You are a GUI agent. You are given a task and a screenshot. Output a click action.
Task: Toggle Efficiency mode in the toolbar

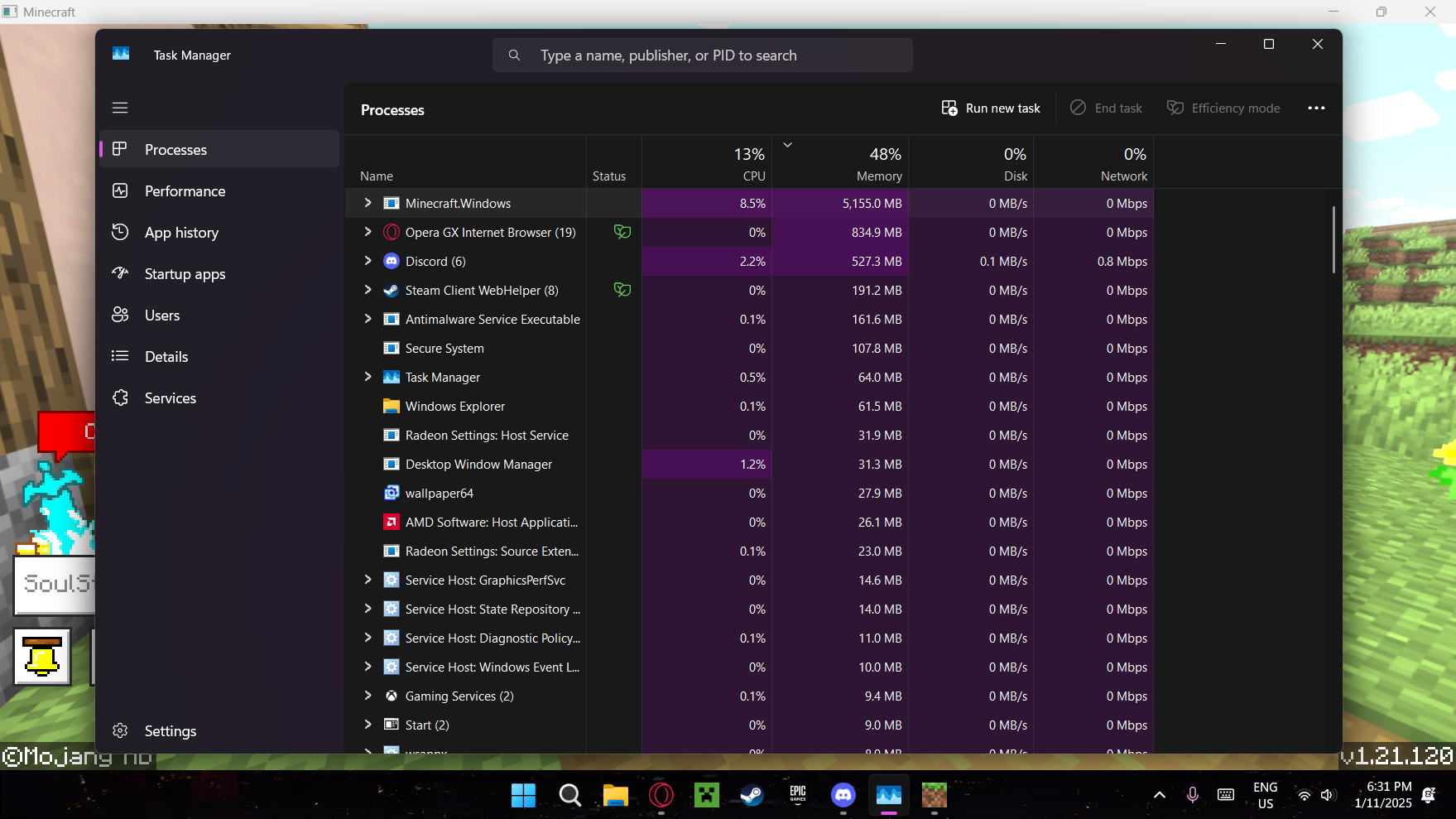1223,108
